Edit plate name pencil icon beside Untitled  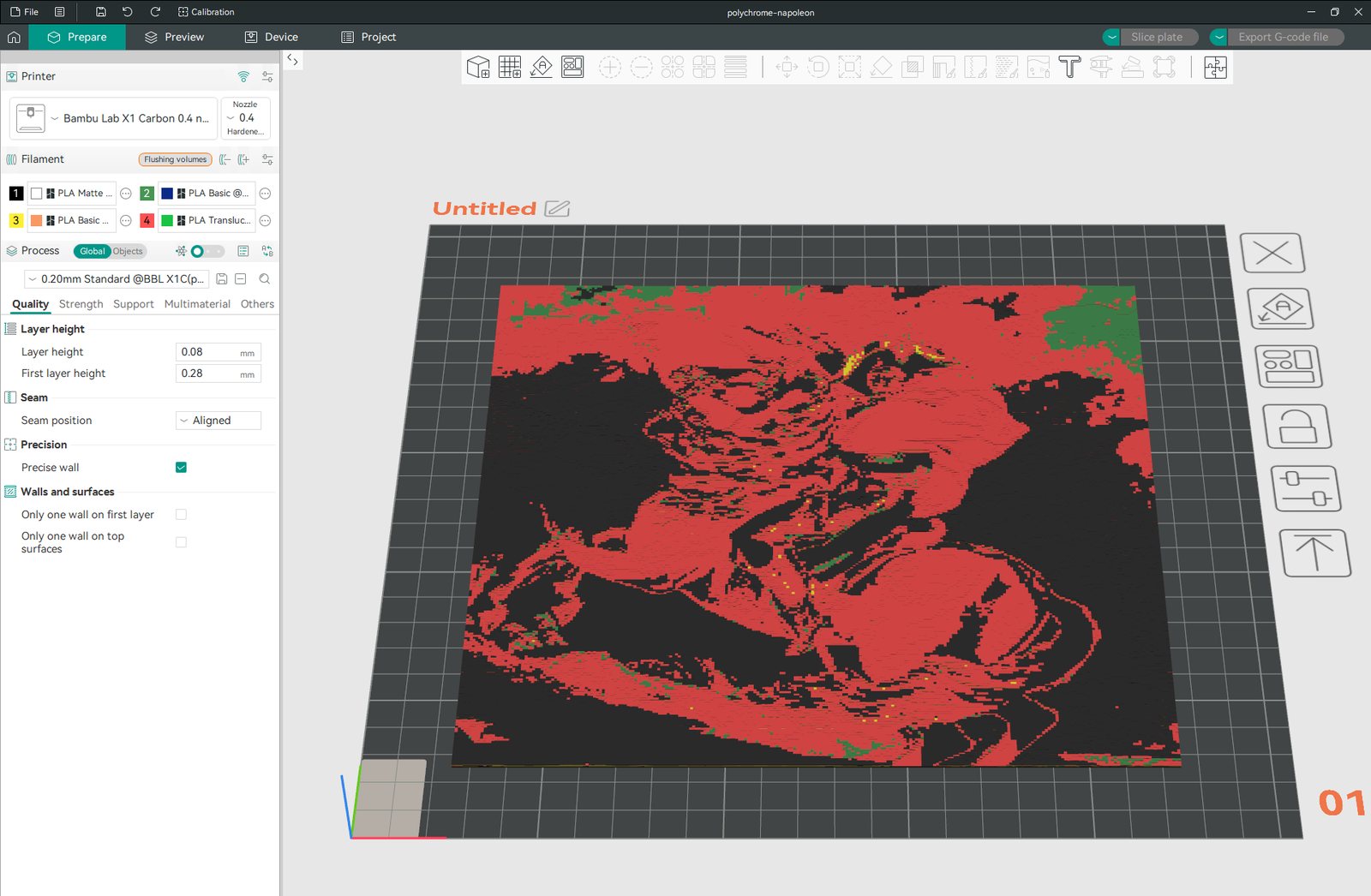point(557,208)
